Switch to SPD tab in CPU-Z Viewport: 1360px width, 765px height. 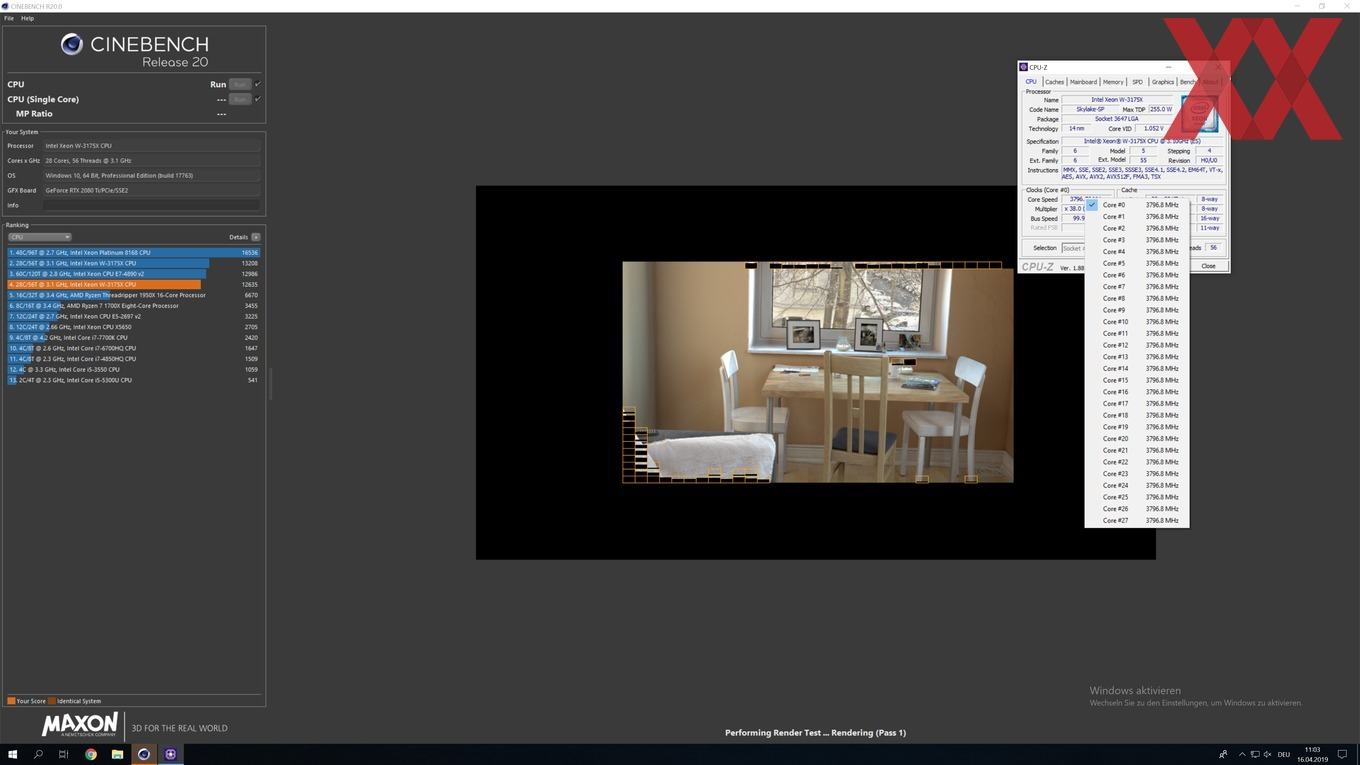pos(1137,82)
